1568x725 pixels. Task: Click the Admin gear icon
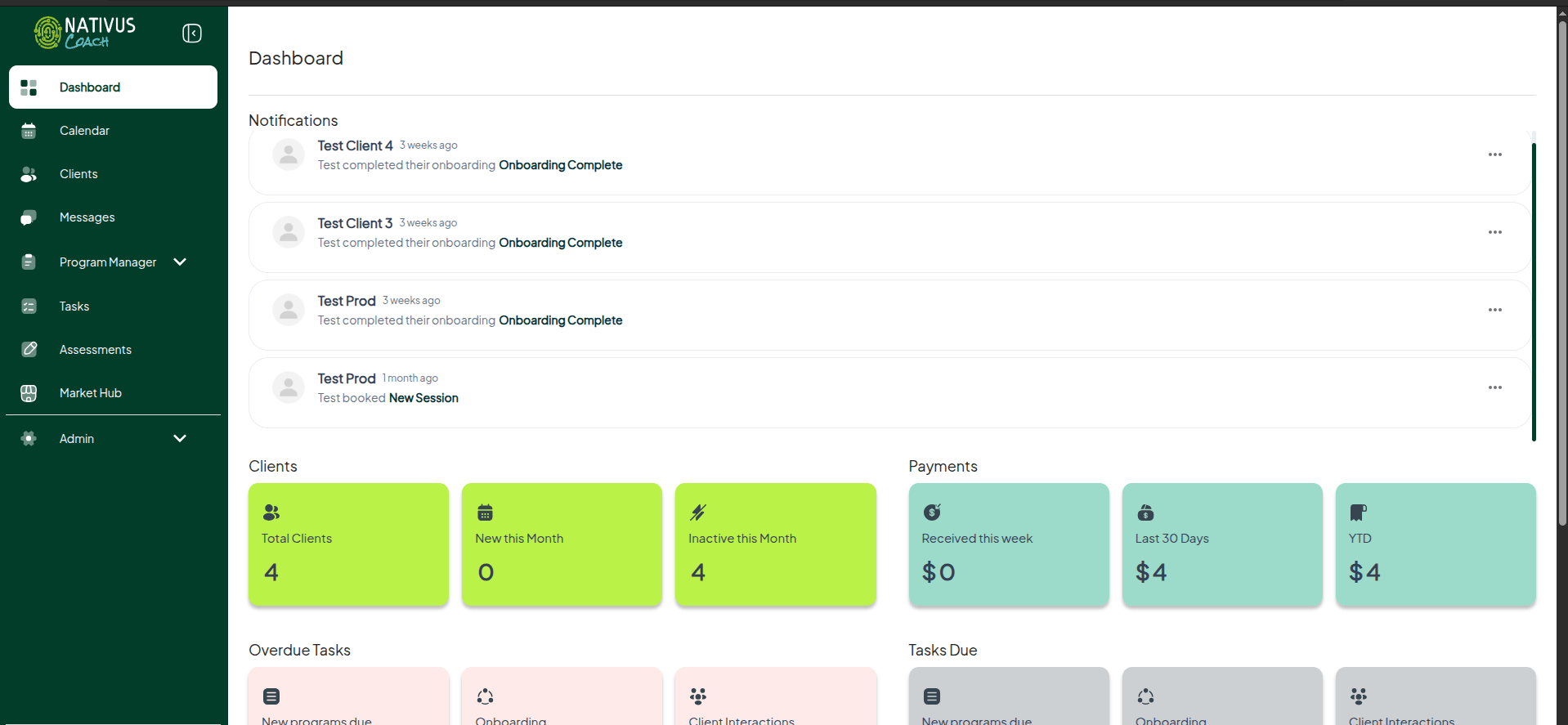point(29,439)
